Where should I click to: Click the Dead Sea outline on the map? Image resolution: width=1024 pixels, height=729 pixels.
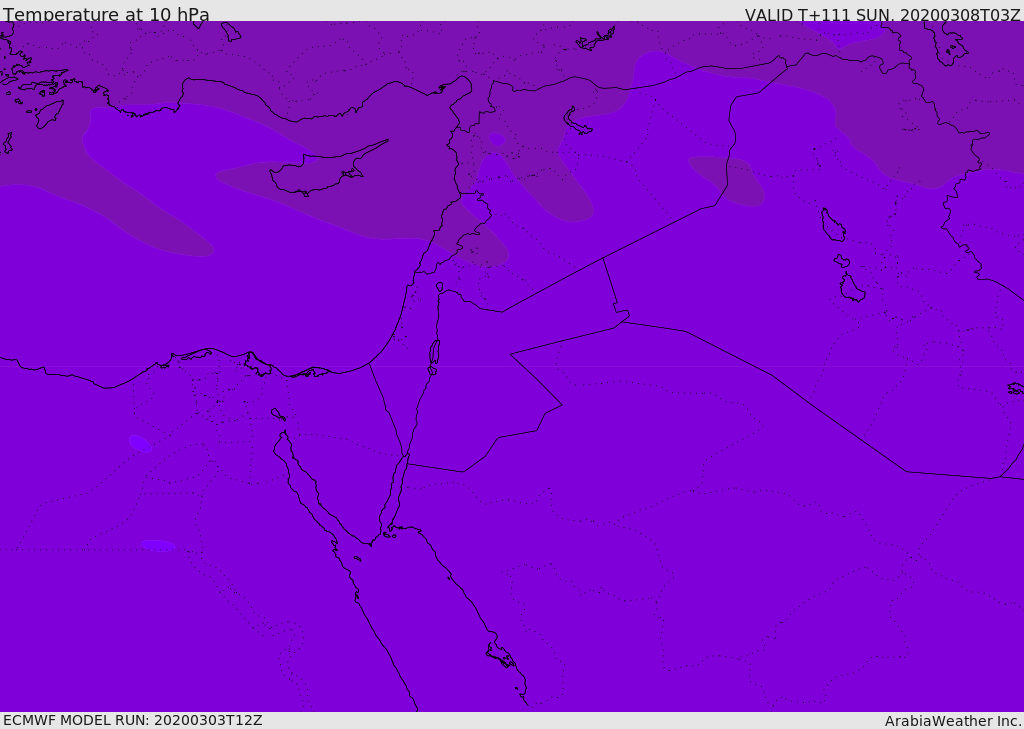(x=434, y=355)
